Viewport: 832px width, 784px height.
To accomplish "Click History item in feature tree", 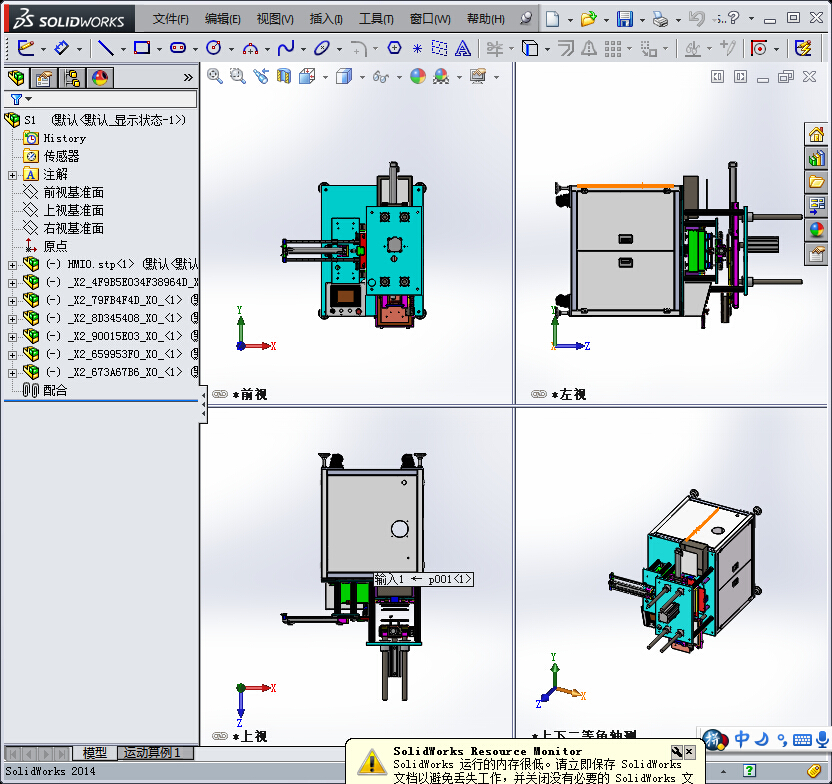I will [x=64, y=138].
